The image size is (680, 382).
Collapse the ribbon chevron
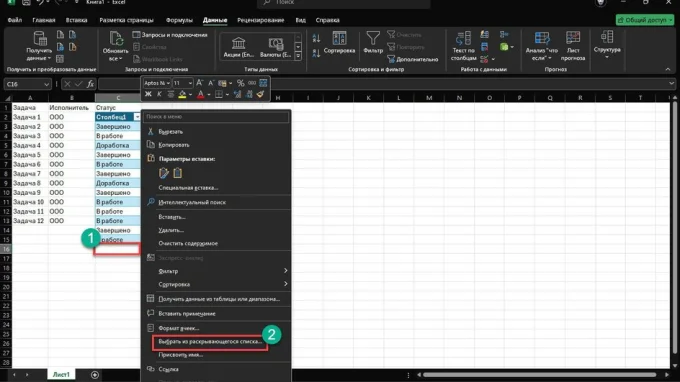(667, 69)
